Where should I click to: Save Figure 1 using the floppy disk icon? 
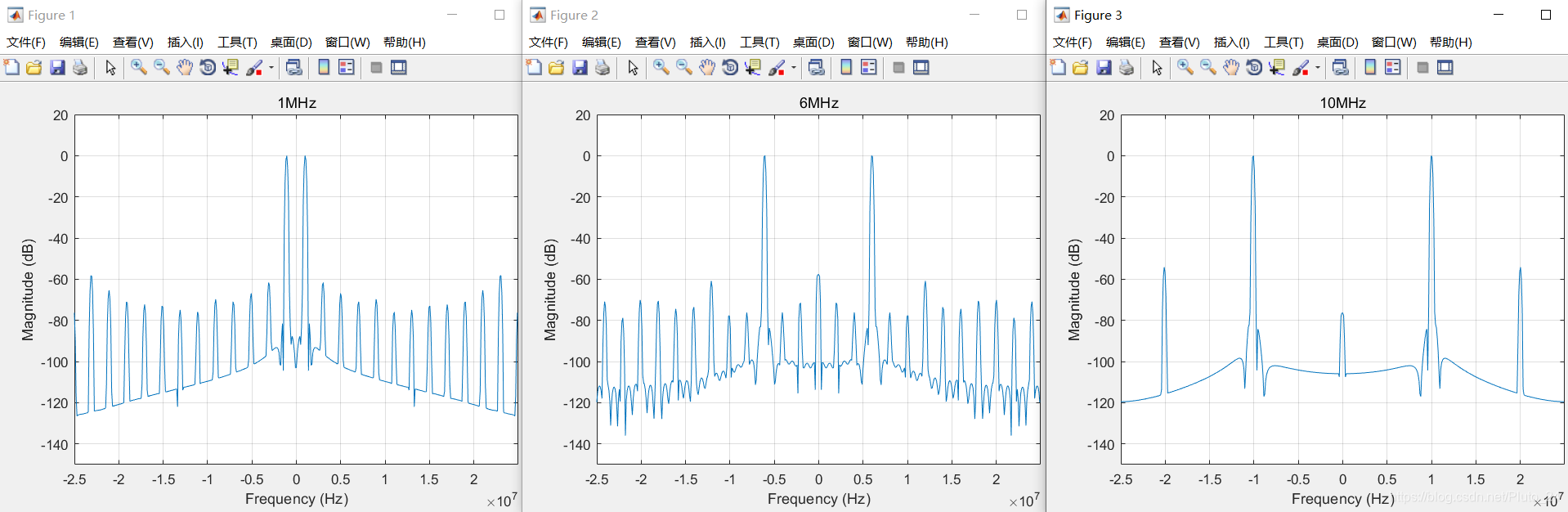(57, 67)
